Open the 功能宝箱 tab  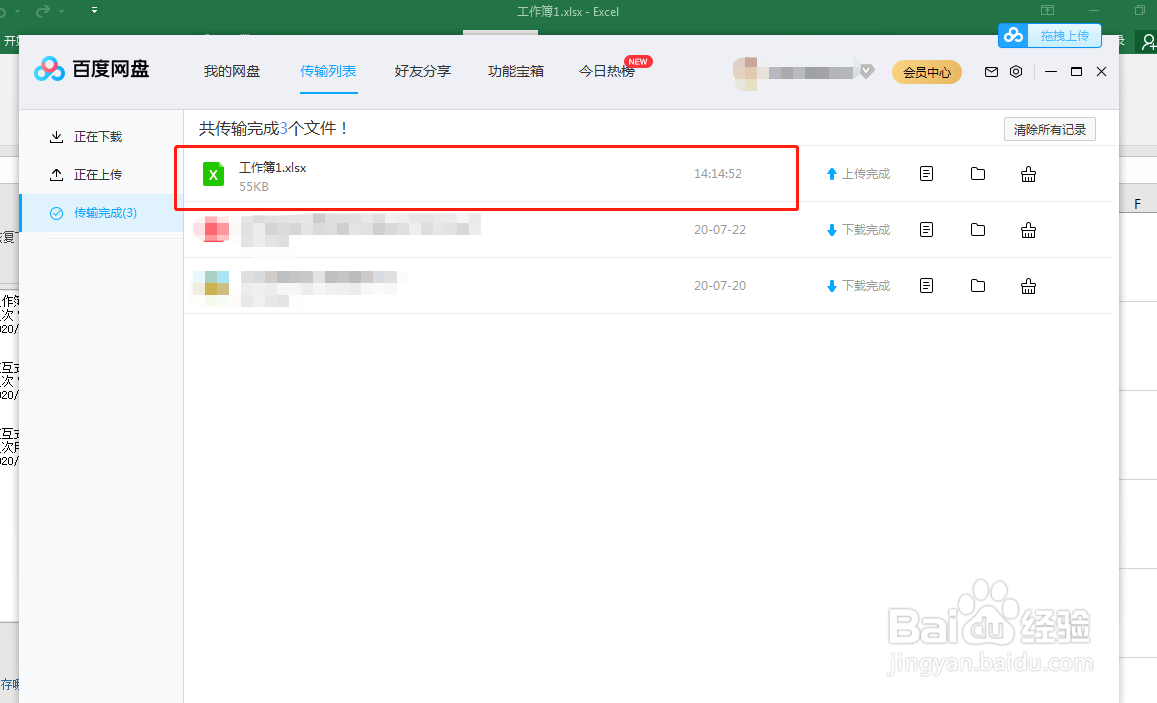coord(516,72)
